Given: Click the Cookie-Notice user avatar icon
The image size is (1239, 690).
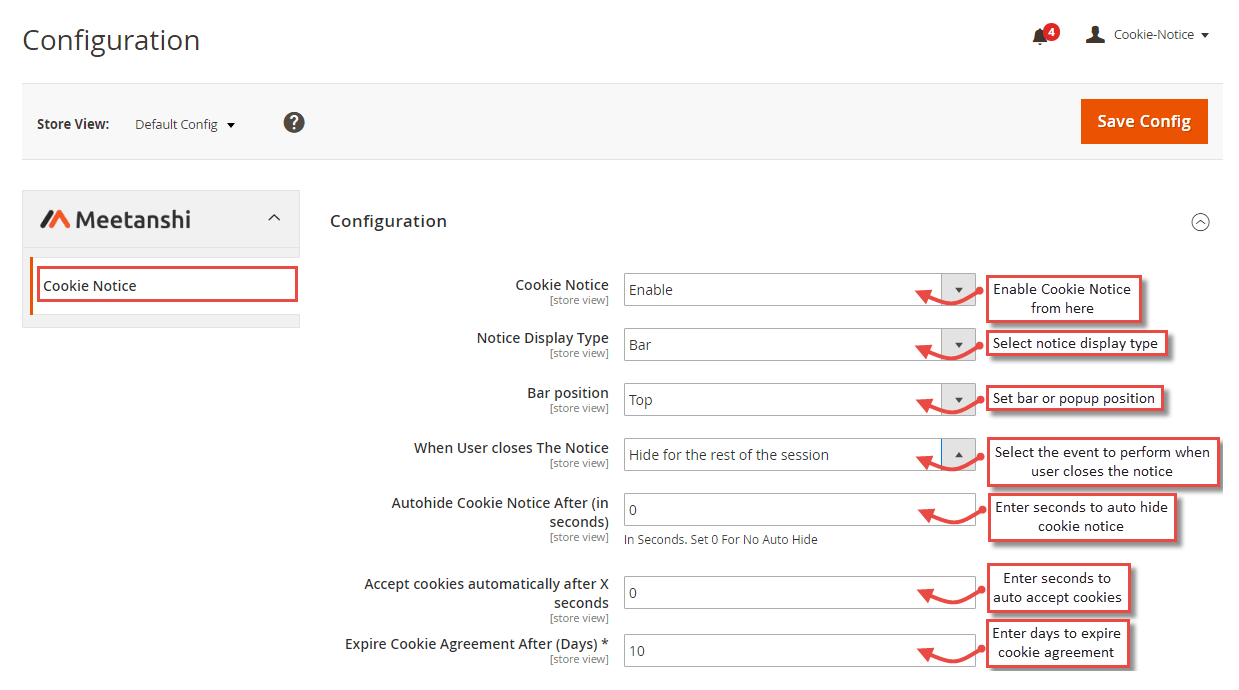Looking at the screenshot, I should [1096, 34].
